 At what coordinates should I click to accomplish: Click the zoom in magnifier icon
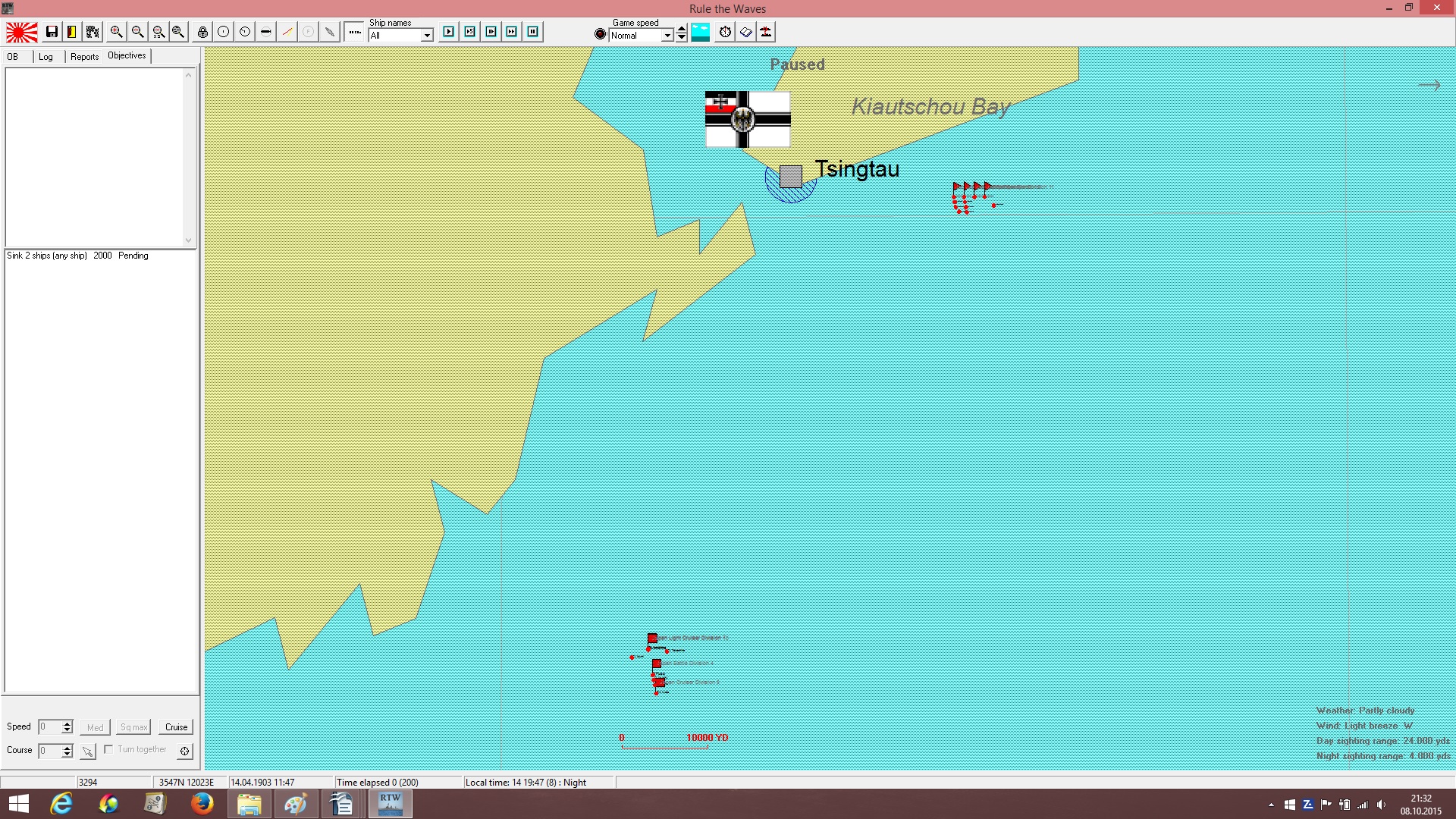coord(116,32)
